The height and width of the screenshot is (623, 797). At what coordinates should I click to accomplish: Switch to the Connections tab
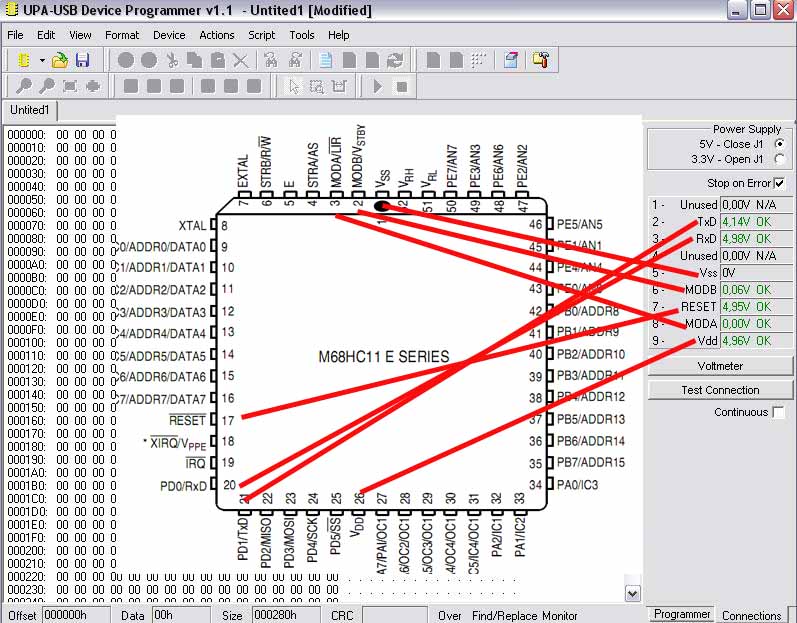pos(751,615)
